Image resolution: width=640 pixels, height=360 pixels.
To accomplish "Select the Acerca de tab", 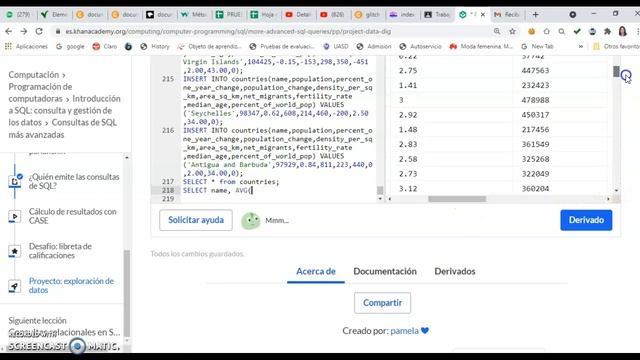I will (x=316, y=271).
